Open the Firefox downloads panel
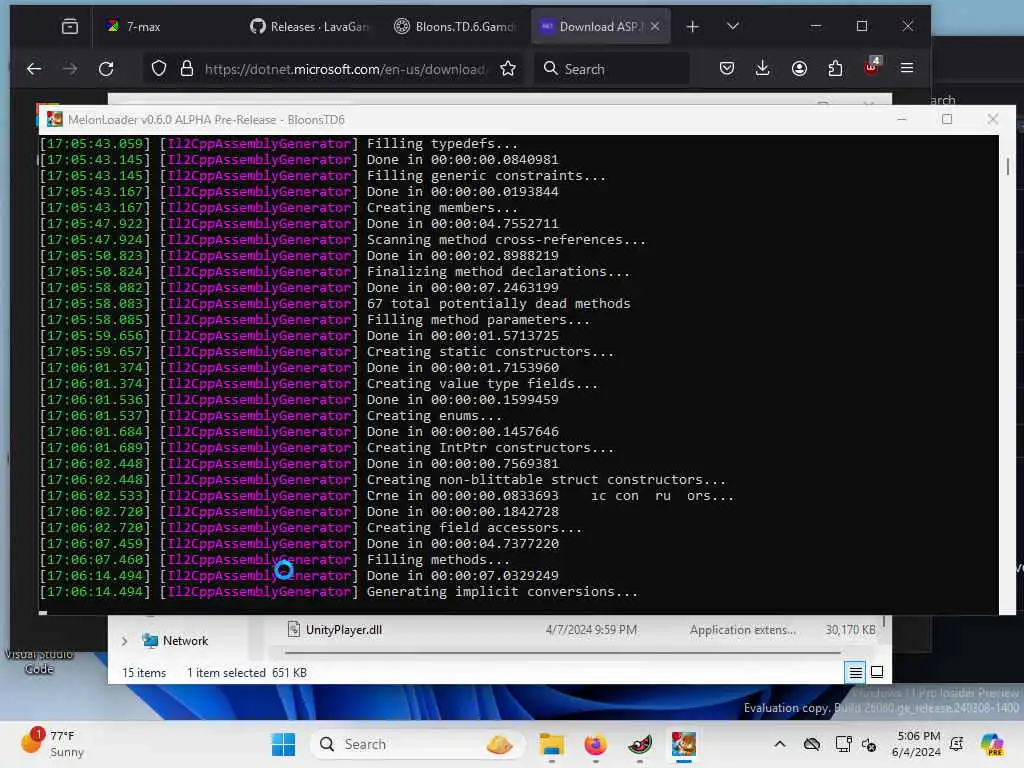The width and height of the screenshot is (1024, 768). pyautogui.click(x=762, y=69)
